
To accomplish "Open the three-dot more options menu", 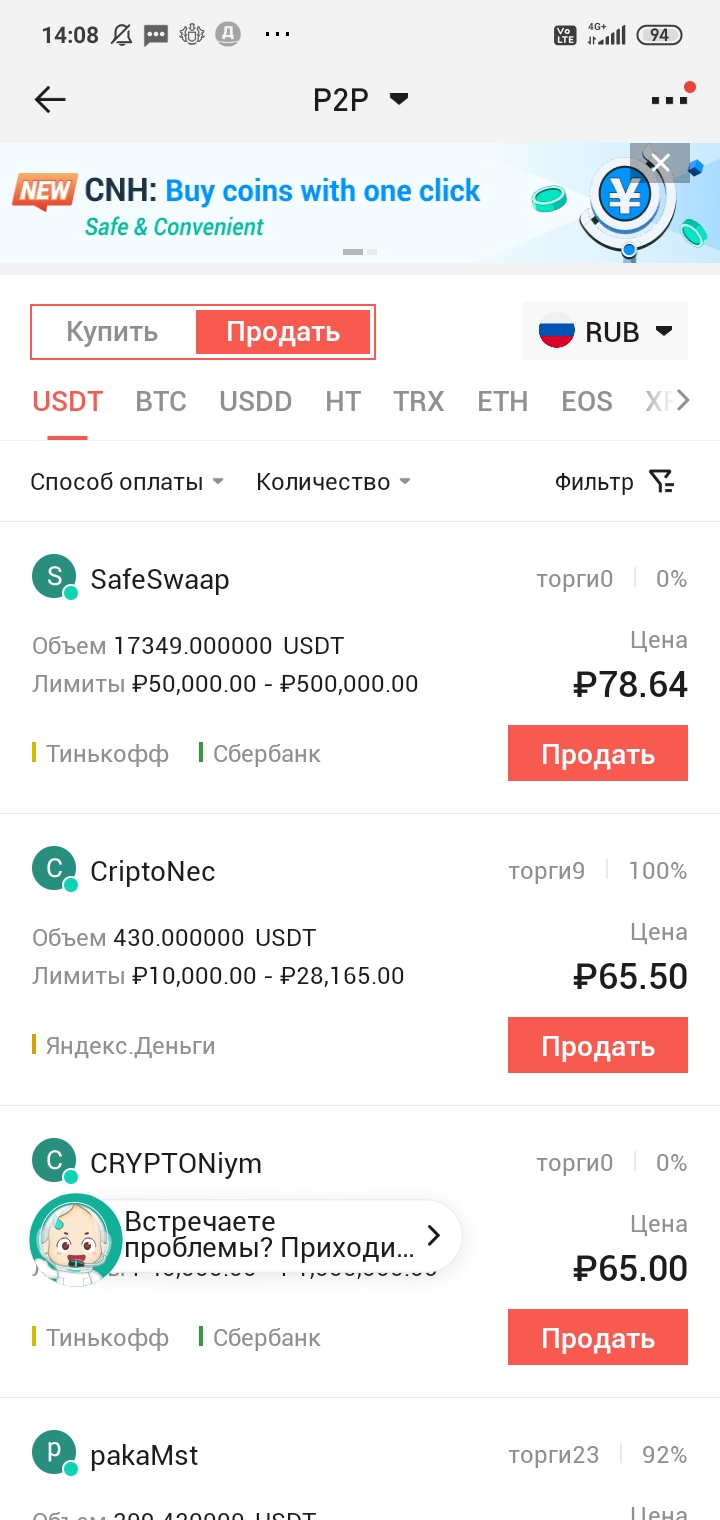I will [669, 99].
